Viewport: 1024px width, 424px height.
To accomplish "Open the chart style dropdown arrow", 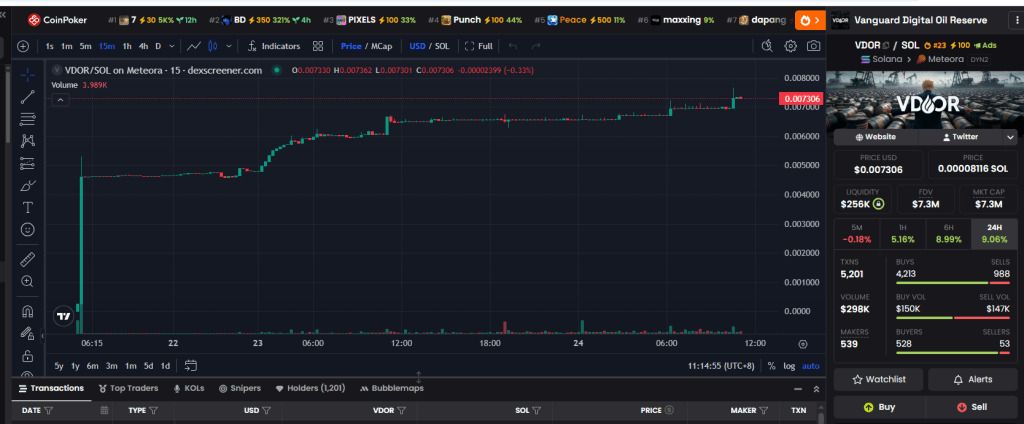I will (x=229, y=46).
